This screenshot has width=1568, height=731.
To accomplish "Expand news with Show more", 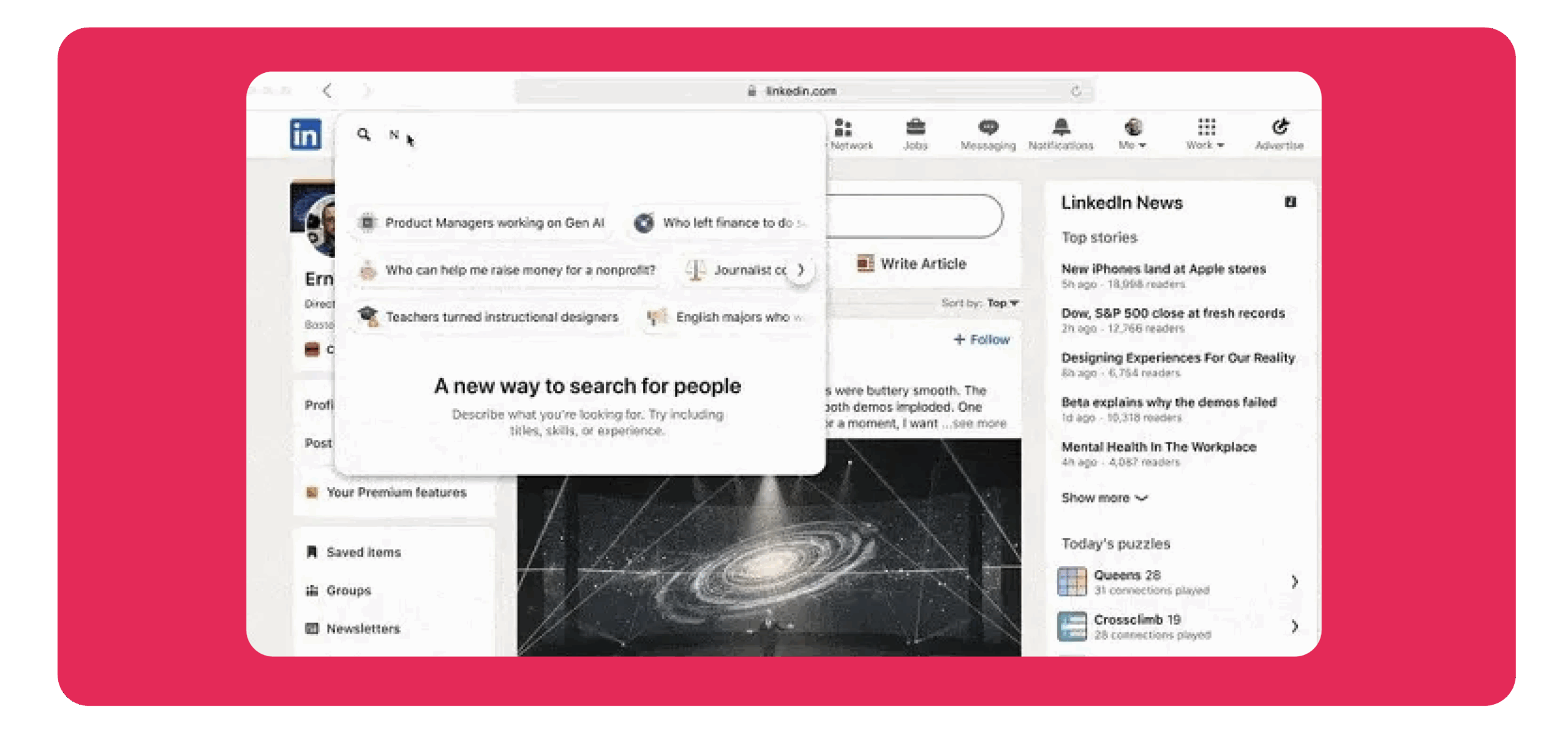I will [x=1104, y=498].
